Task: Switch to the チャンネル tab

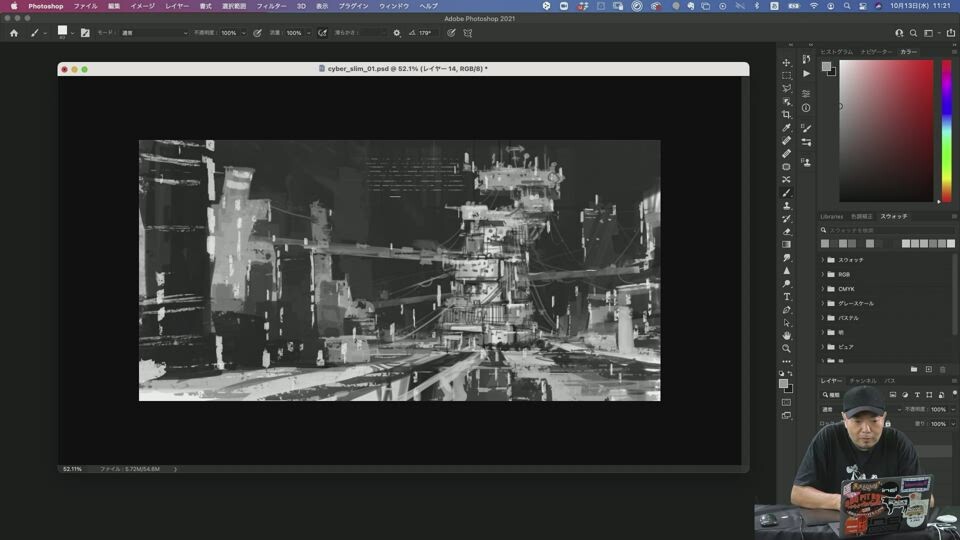Action: [x=863, y=381]
